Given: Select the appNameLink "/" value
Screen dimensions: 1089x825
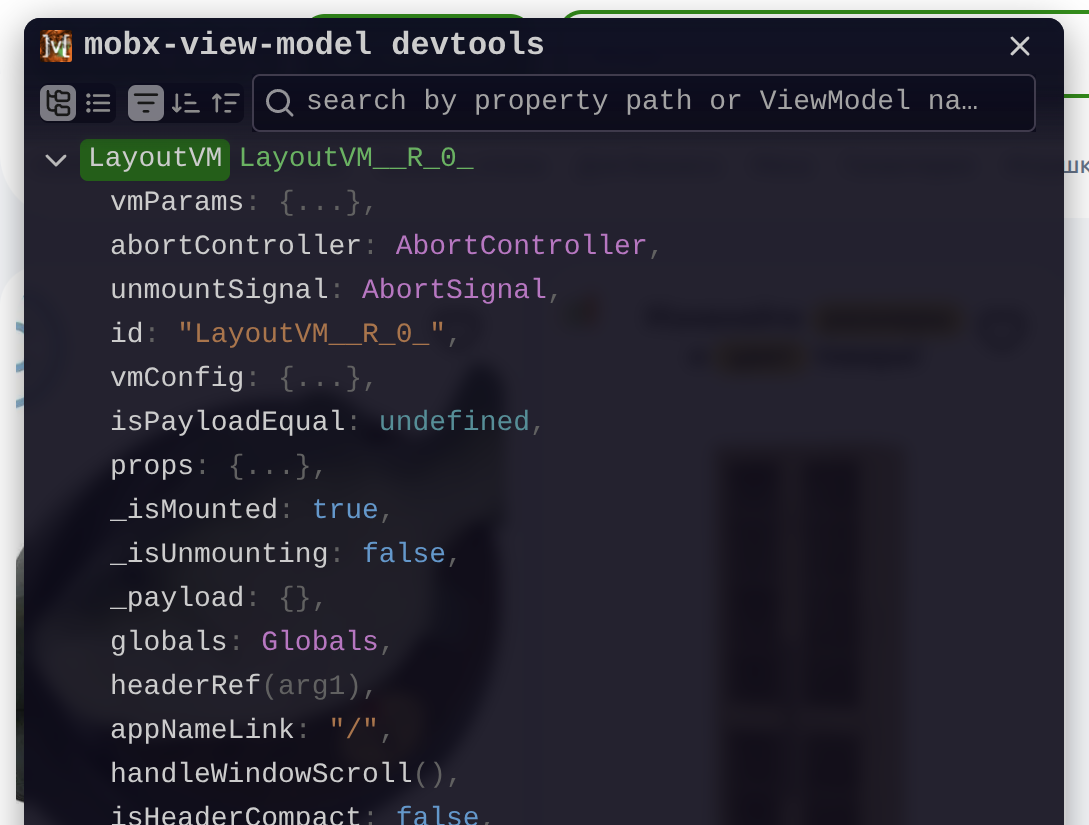Looking at the screenshot, I should coord(354,730).
